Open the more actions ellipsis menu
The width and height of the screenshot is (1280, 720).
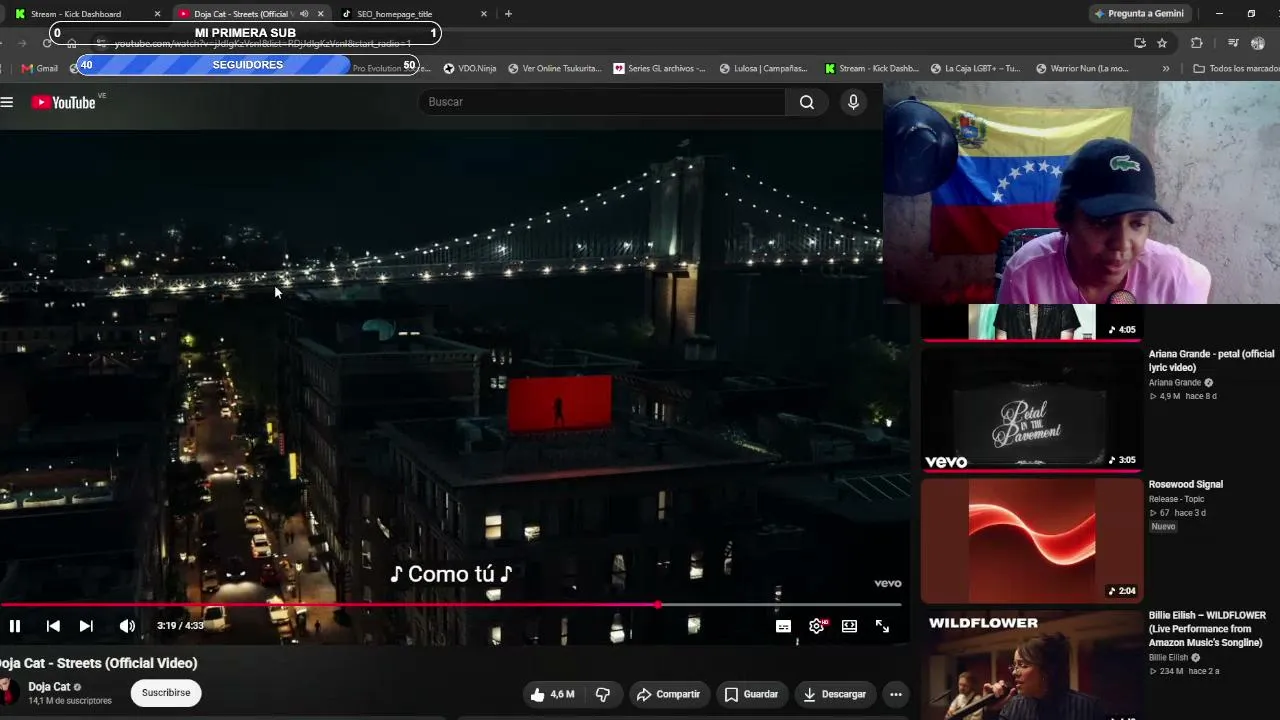pyautogui.click(x=896, y=694)
